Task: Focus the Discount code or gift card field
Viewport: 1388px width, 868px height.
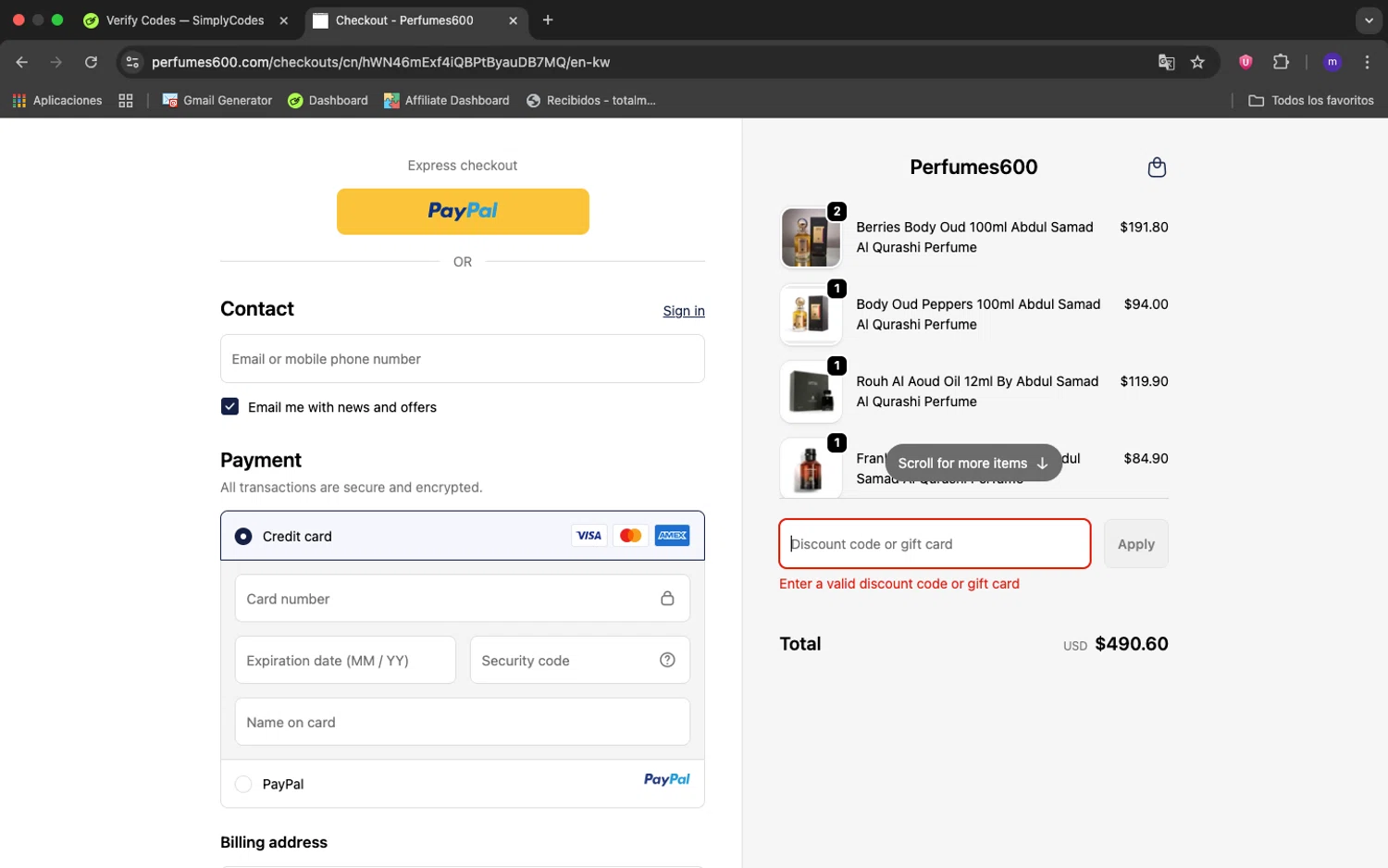Action: pos(935,543)
